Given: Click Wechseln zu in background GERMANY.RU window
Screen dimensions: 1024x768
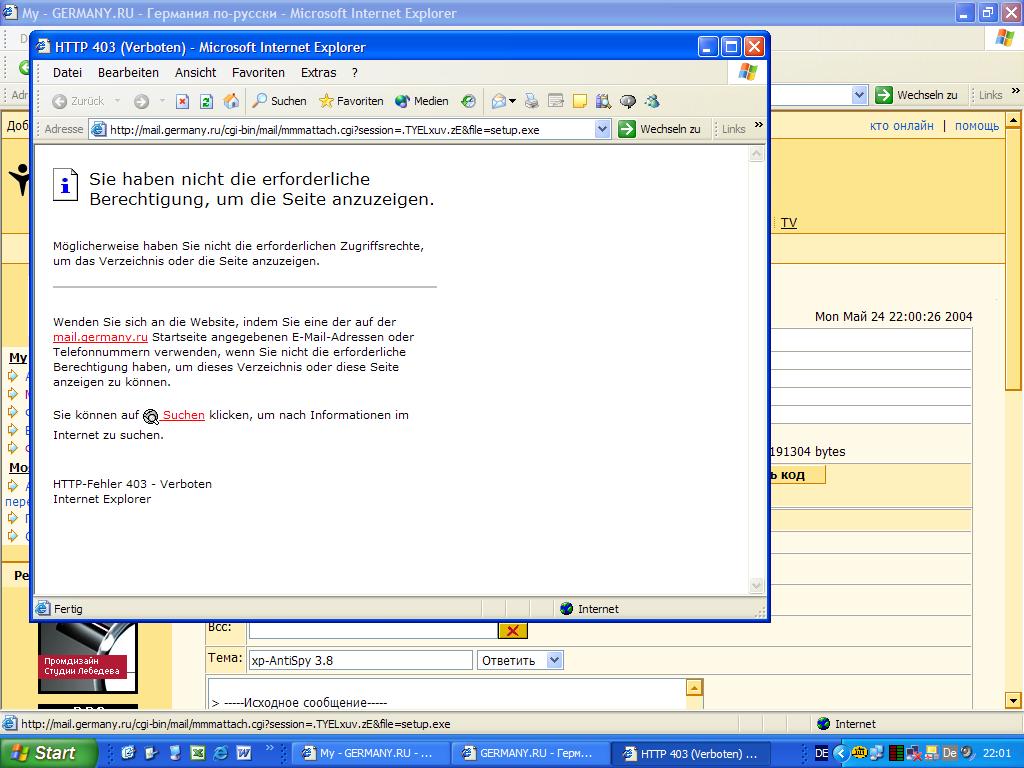Looking at the screenshot, I should coord(917,95).
